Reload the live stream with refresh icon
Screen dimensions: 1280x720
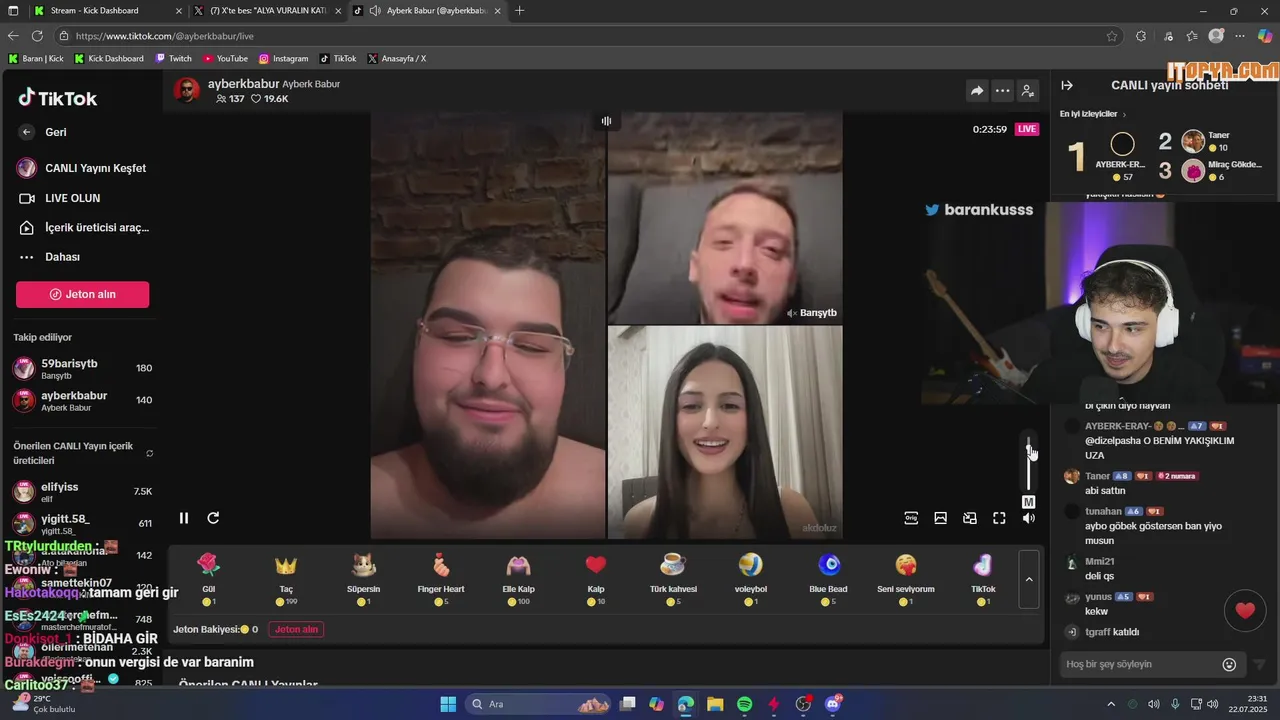213,518
